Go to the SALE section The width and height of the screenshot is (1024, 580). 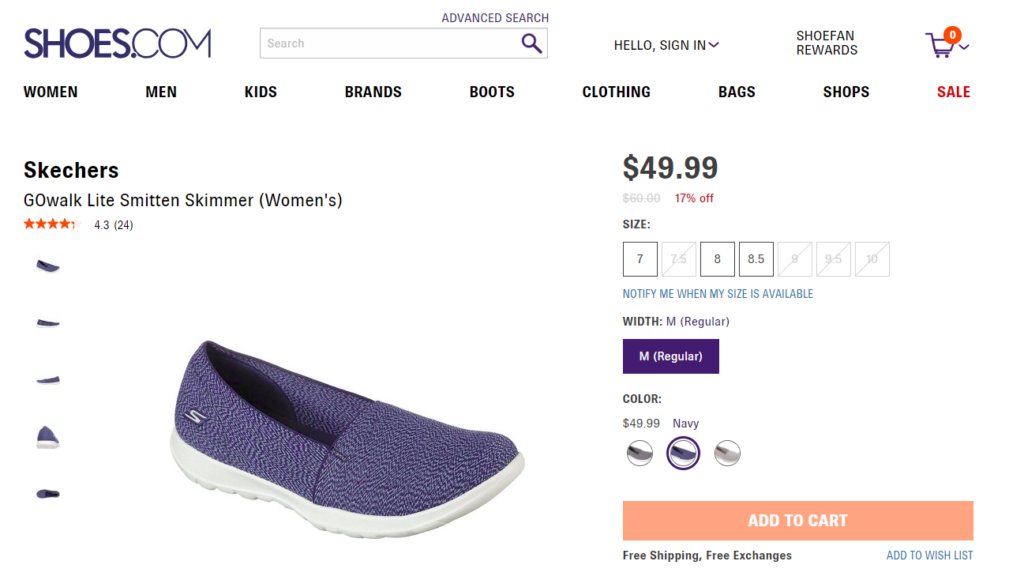(953, 92)
